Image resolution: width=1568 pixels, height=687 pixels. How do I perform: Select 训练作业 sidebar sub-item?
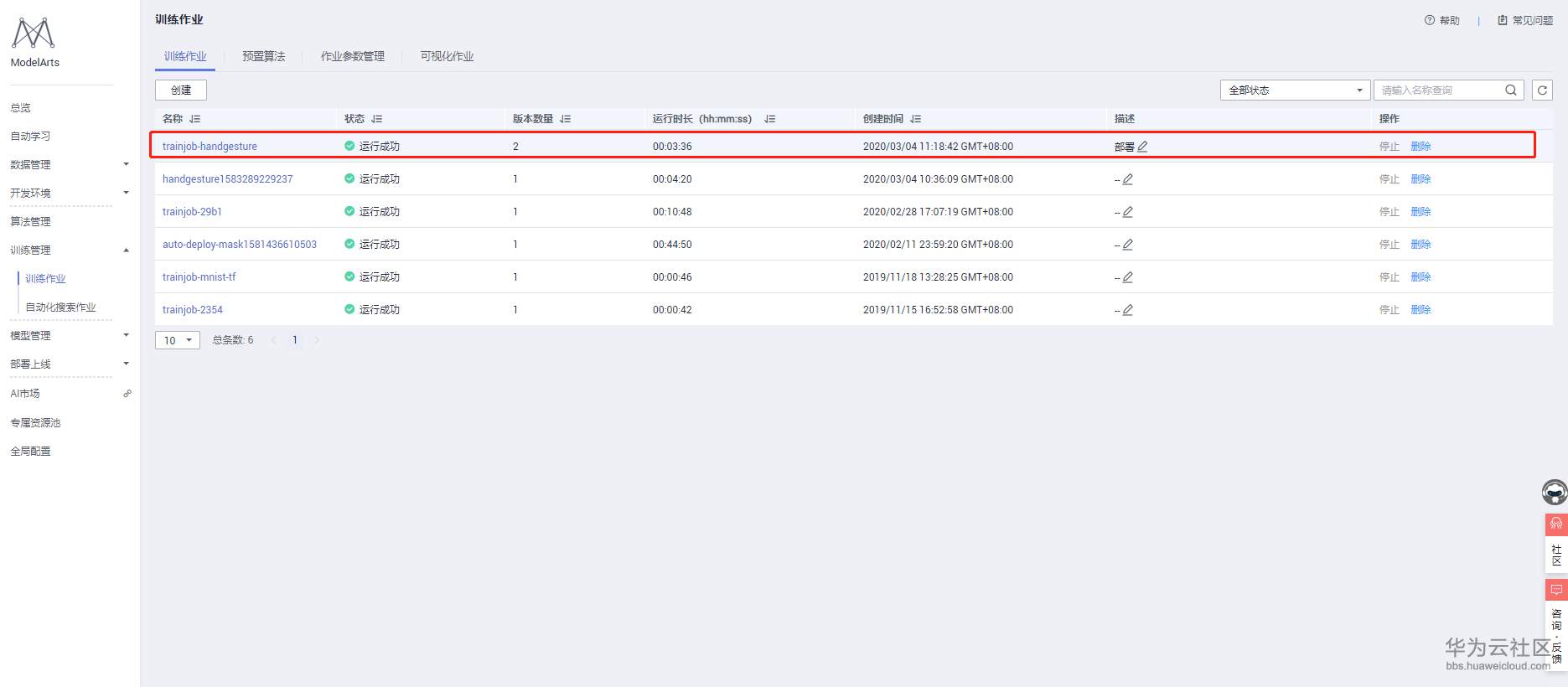(x=45, y=278)
